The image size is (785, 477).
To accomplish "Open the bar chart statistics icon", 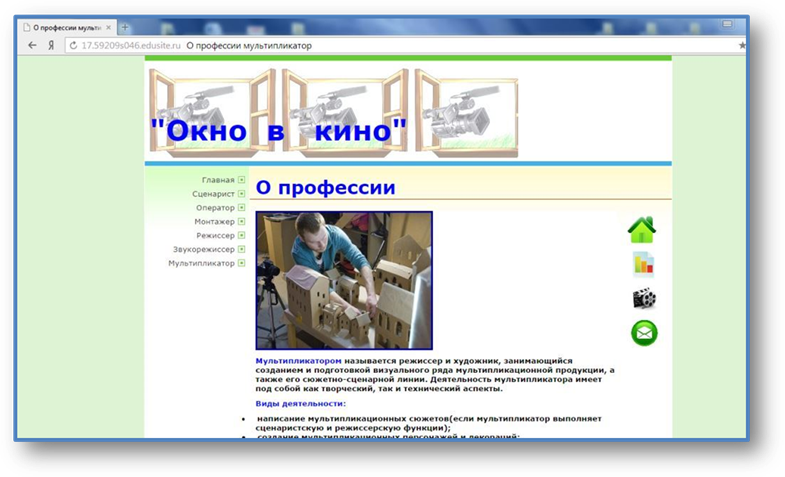I will (x=643, y=264).
